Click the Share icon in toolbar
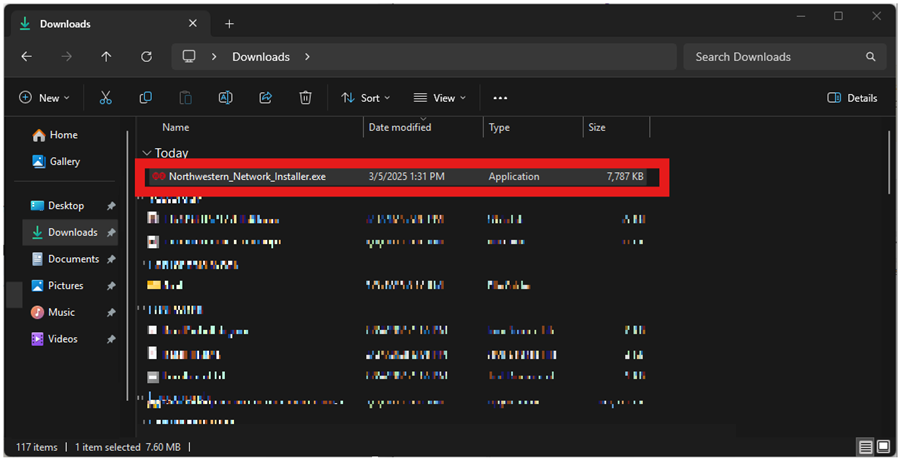This screenshot has width=900, height=459. coord(266,98)
